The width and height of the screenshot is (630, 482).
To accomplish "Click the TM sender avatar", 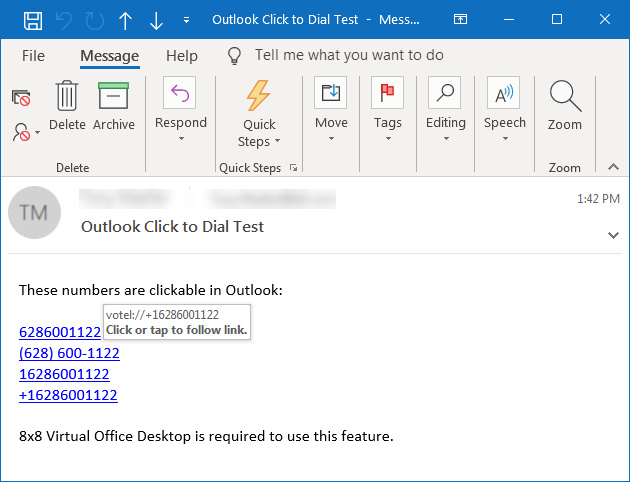I will coord(35,212).
